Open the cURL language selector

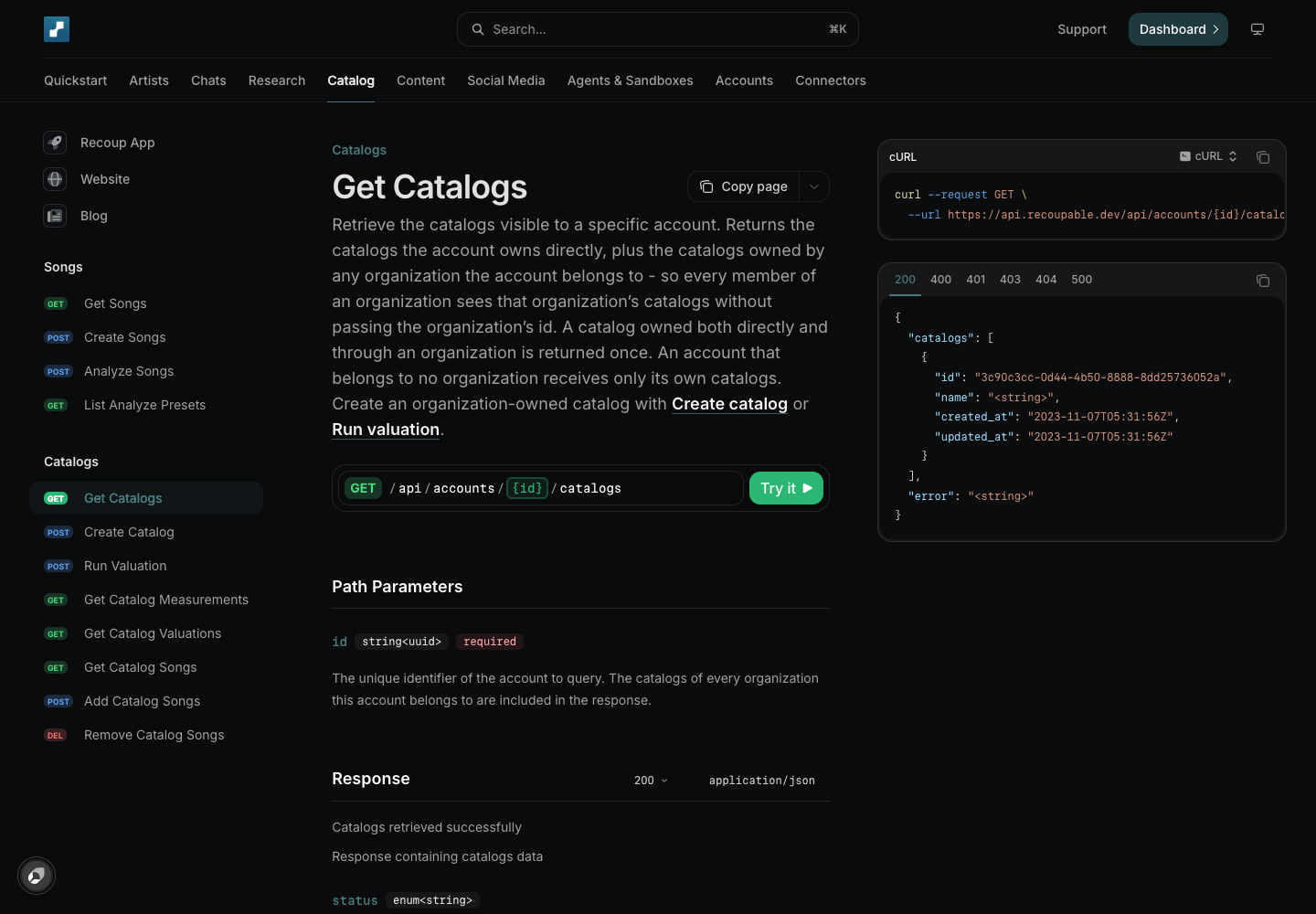point(1208,156)
